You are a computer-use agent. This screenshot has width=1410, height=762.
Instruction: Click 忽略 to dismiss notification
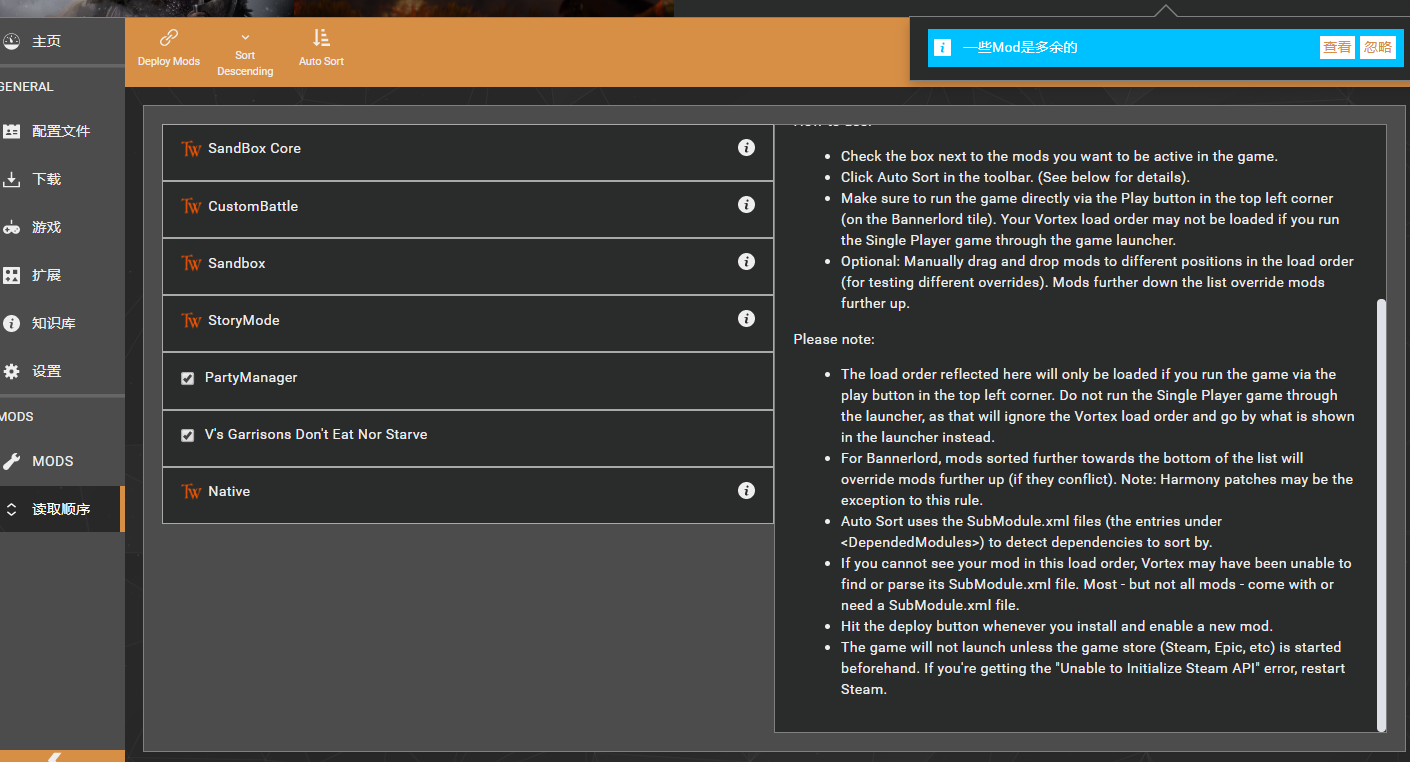click(1377, 47)
